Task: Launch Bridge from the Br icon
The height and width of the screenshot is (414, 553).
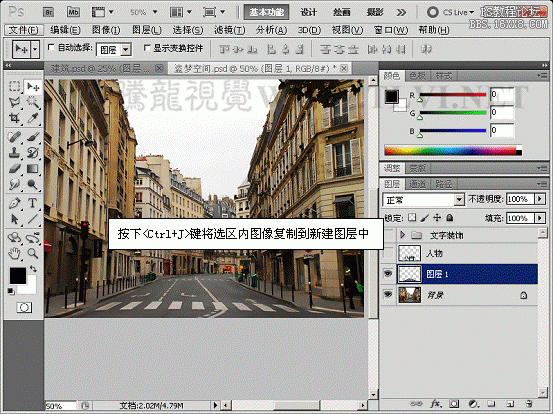Action: click(x=49, y=12)
